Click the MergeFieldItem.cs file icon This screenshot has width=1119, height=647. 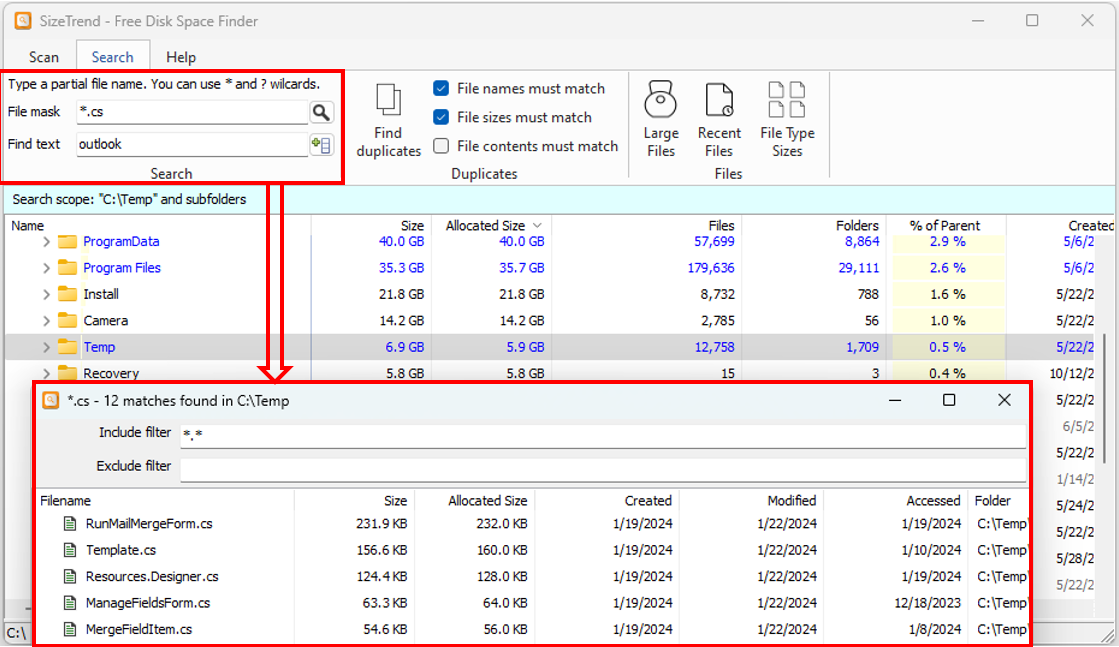tap(70, 630)
